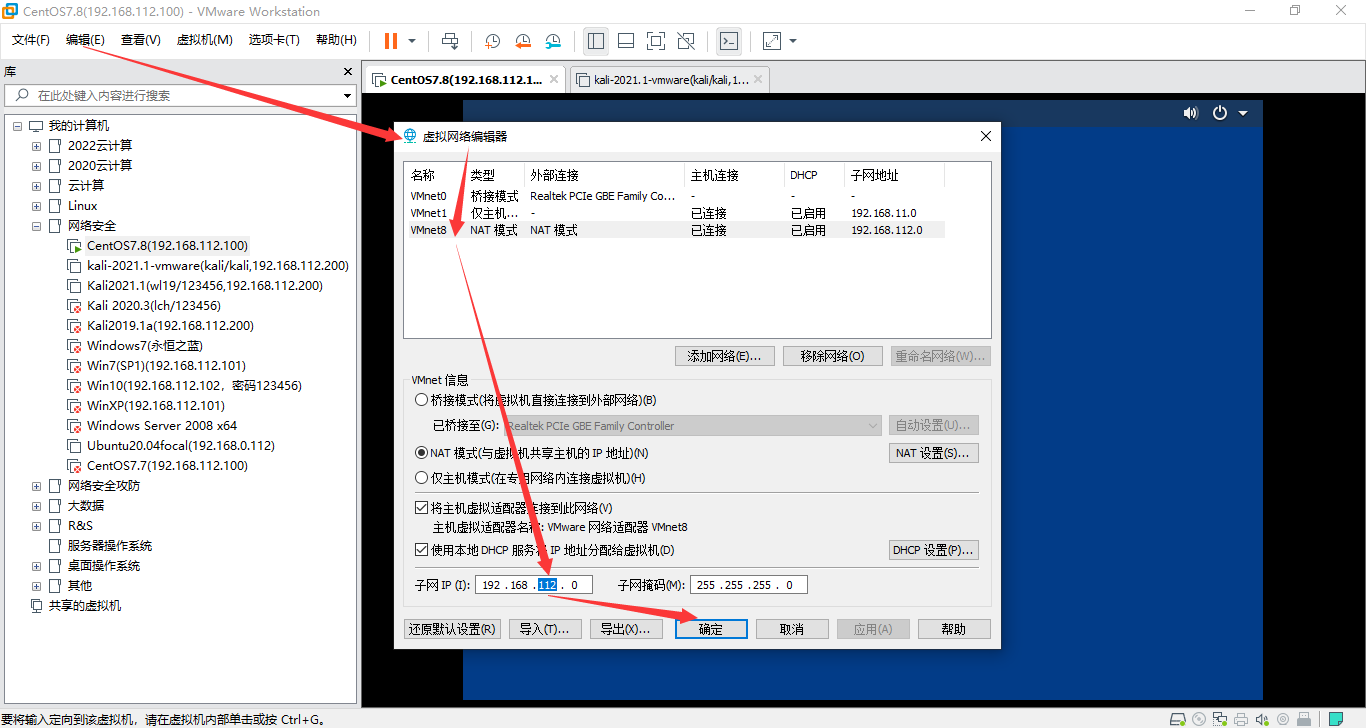Open the snapshot manager wrench-clock icon

[x=553, y=41]
